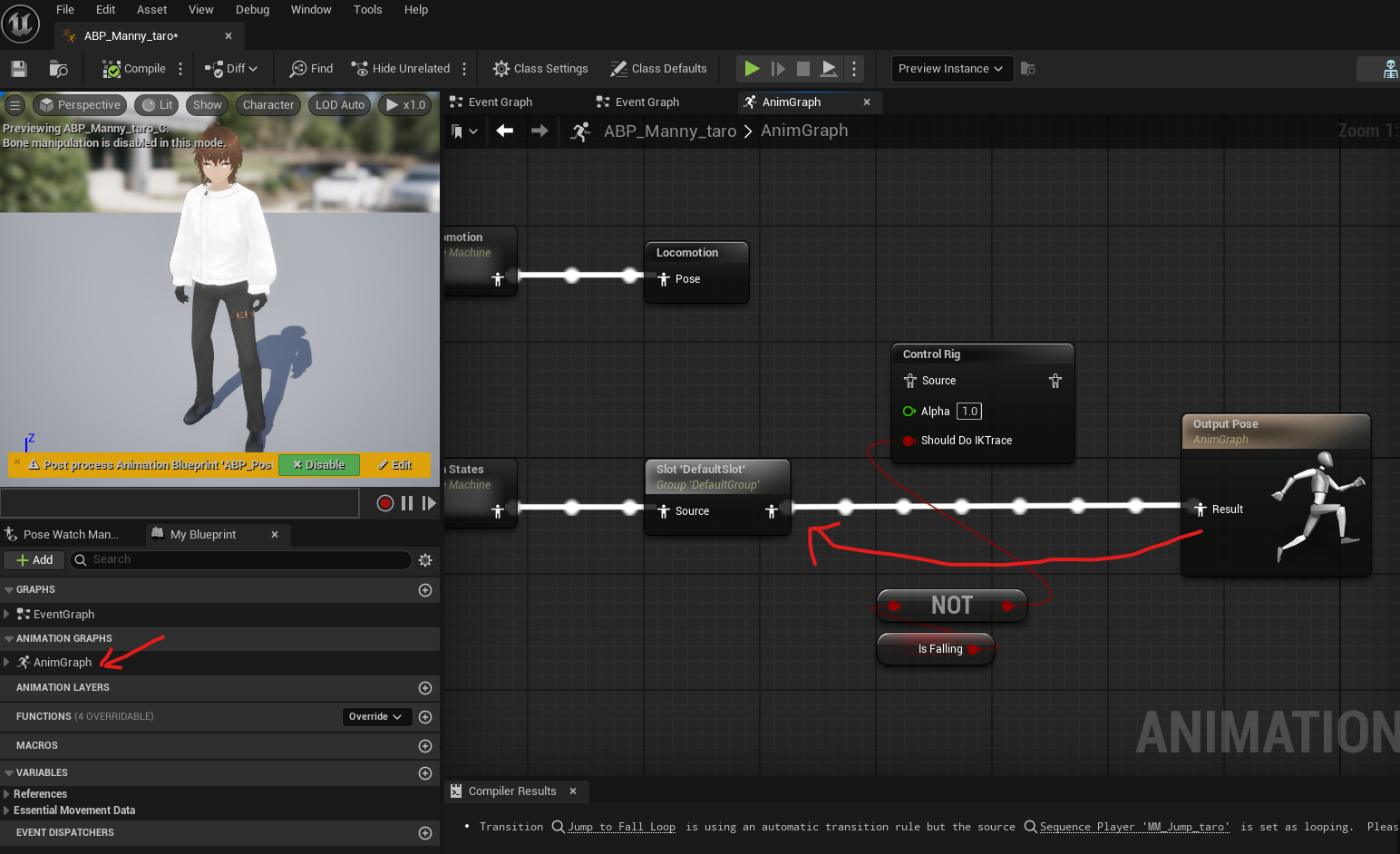1400x854 pixels.
Task: Add a new variable with the plus icon
Action: click(425, 773)
